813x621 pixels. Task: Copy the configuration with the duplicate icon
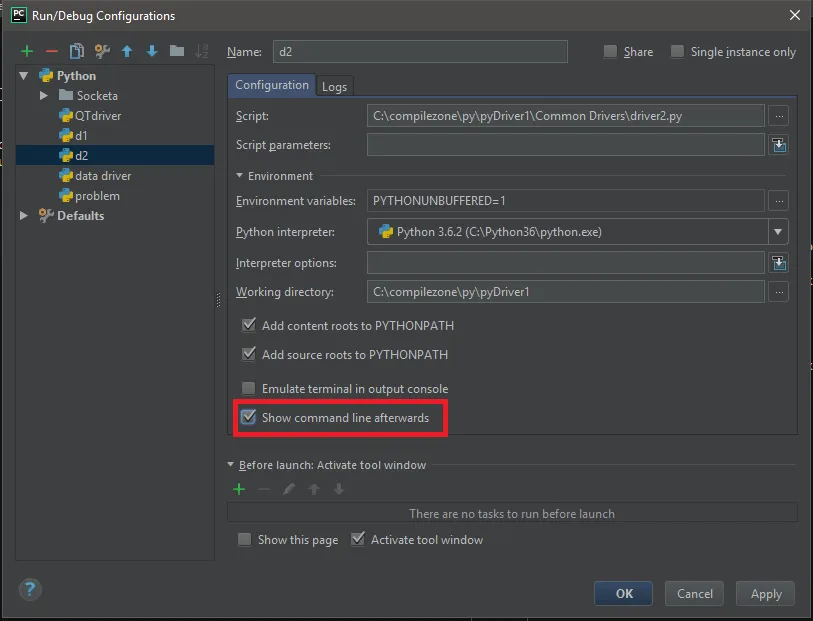coord(77,51)
